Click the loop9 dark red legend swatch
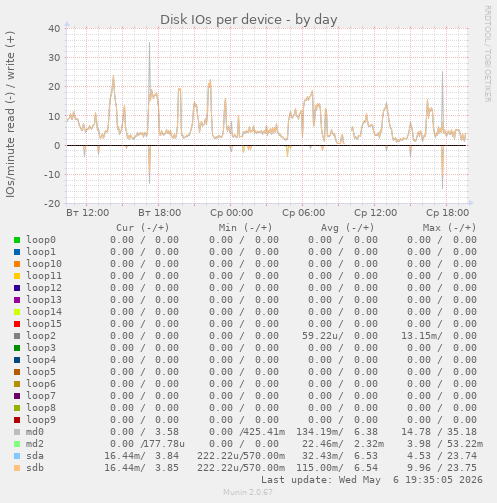This screenshot has width=497, height=503. click(17, 420)
